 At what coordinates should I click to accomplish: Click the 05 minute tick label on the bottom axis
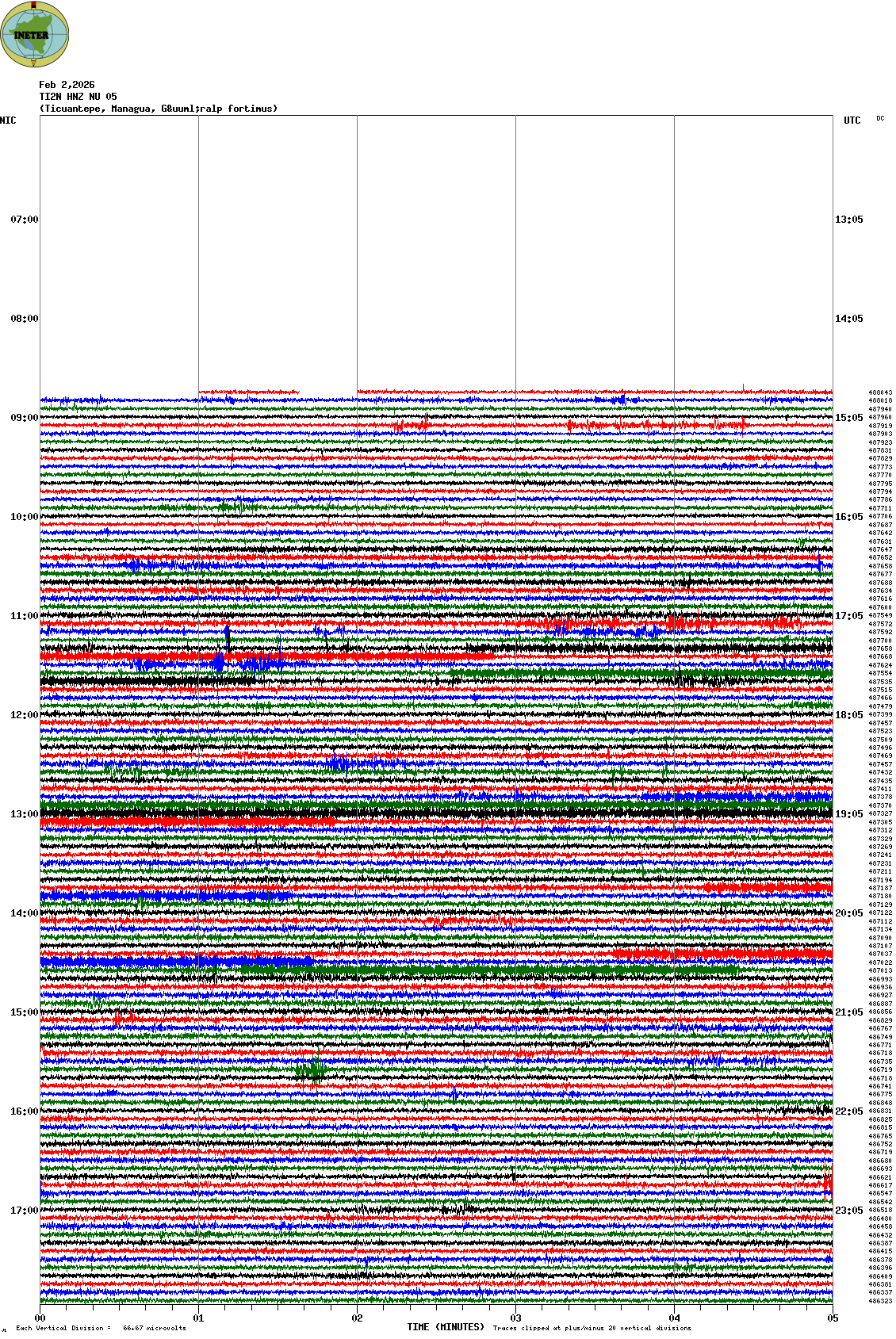pos(833,1318)
